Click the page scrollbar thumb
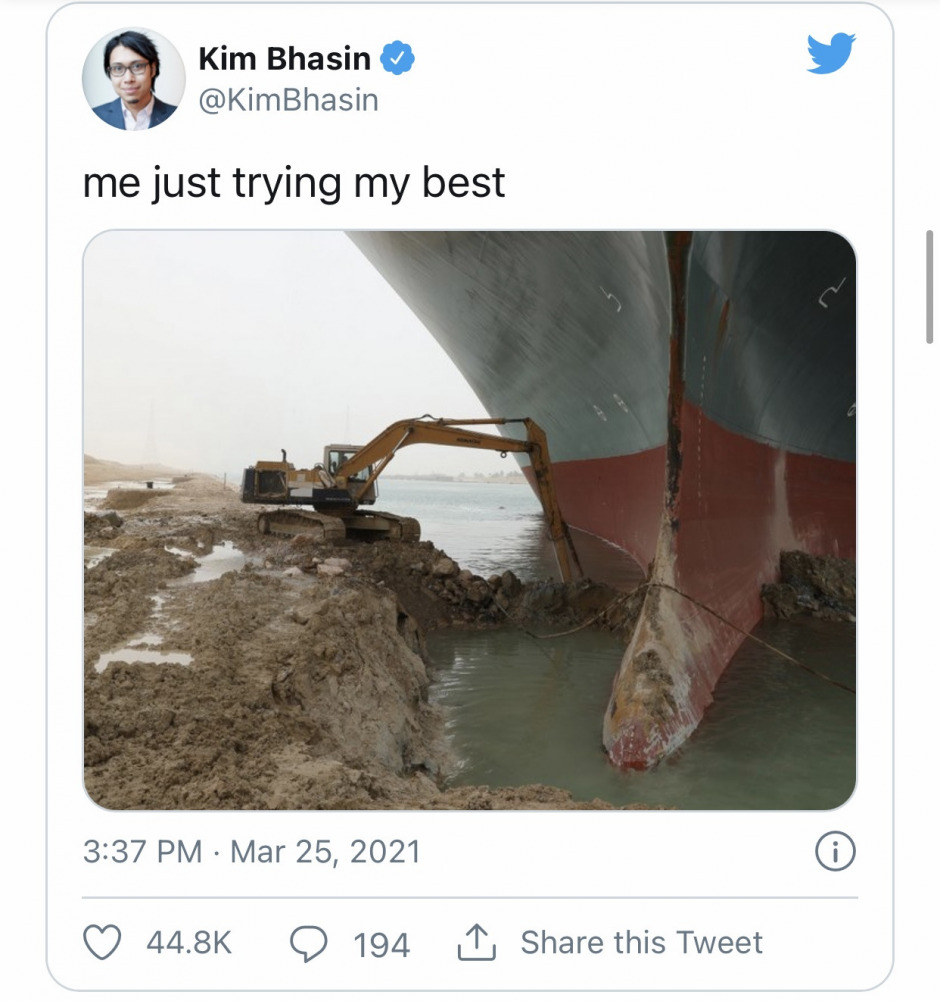Screen dimensions: 940x1001 (x=929, y=287)
